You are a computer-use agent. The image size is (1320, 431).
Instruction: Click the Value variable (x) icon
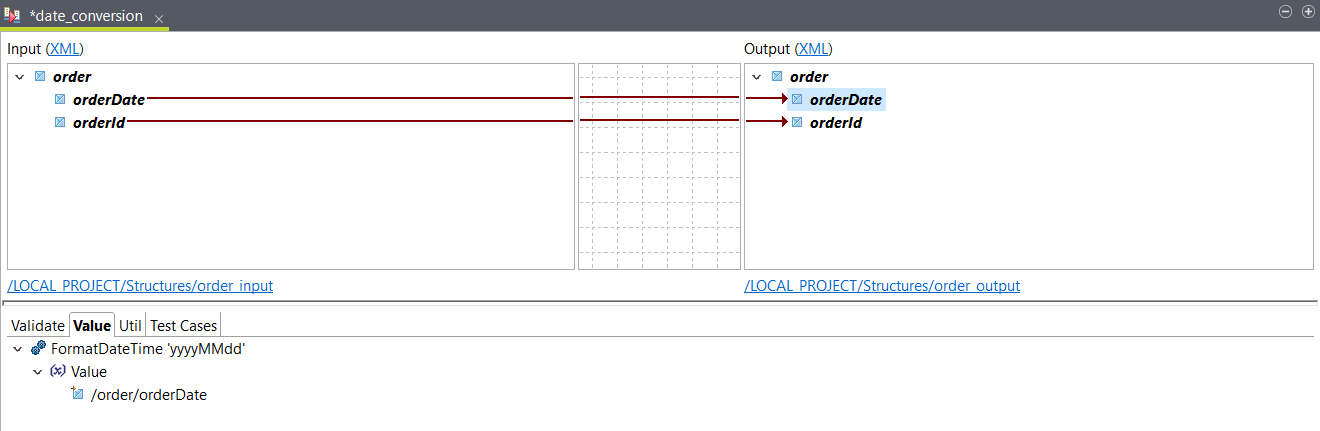point(57,371)
